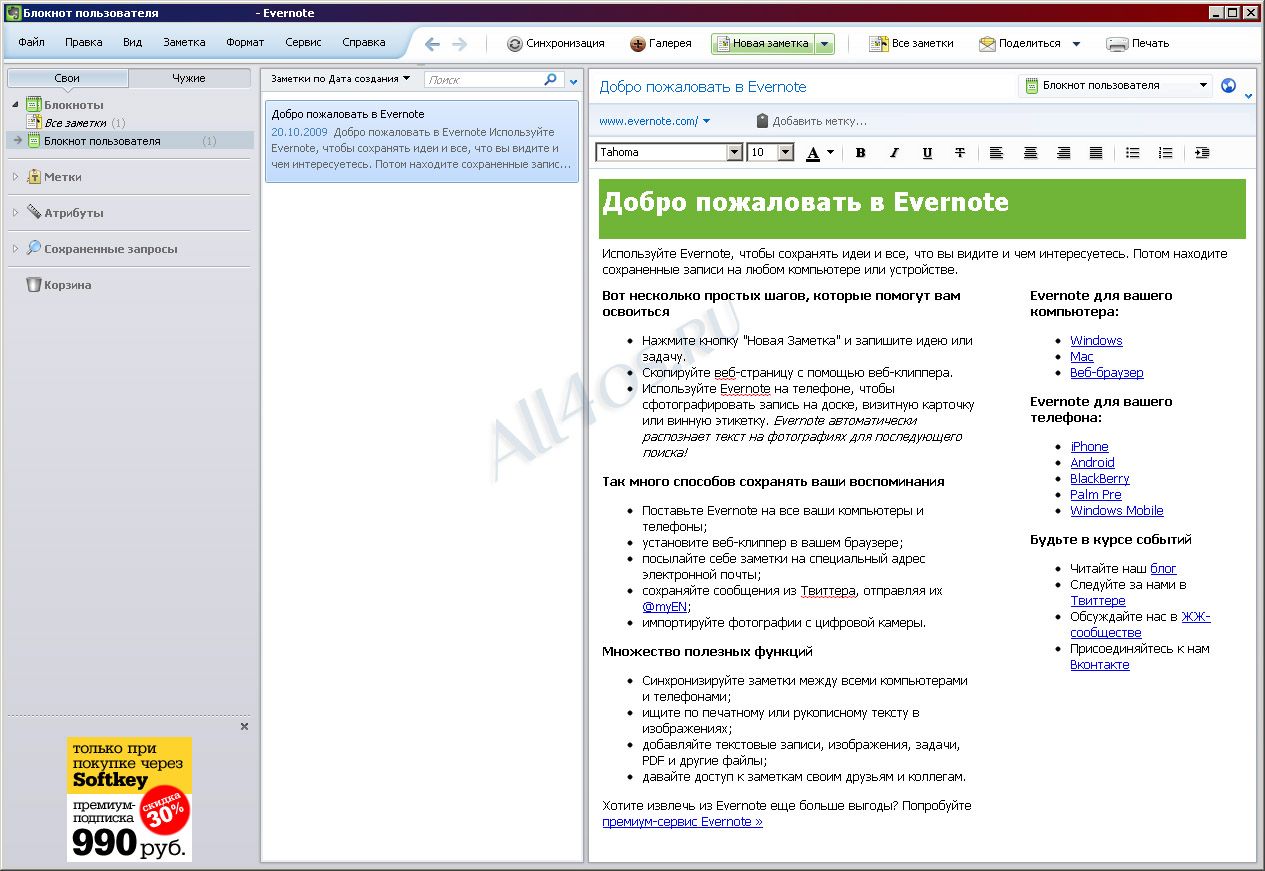The image size is (1265, 871).
Task: Open the BlackBerry link
Action: coord(1100,479)
